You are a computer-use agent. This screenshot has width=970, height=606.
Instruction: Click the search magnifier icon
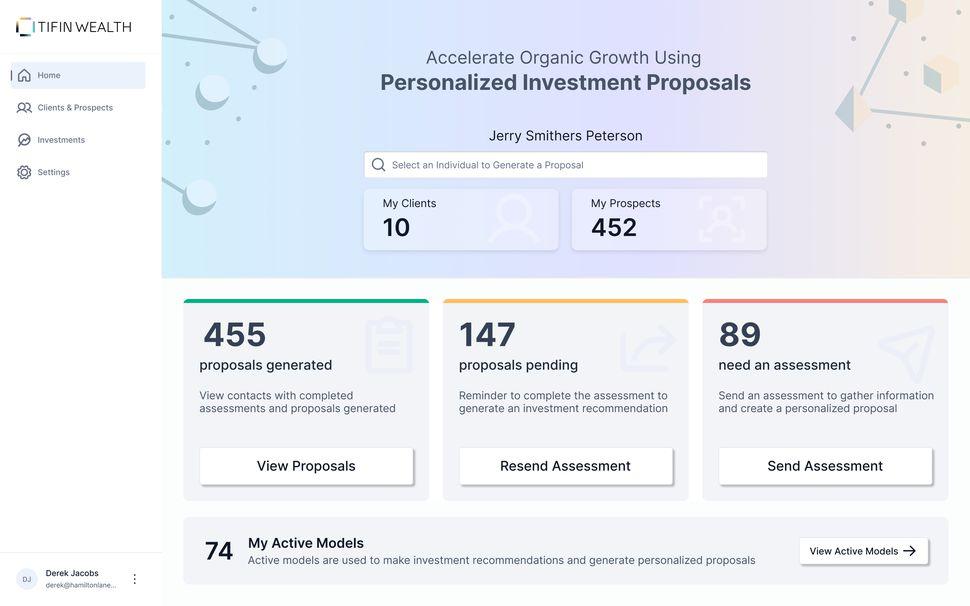(378, 165)
